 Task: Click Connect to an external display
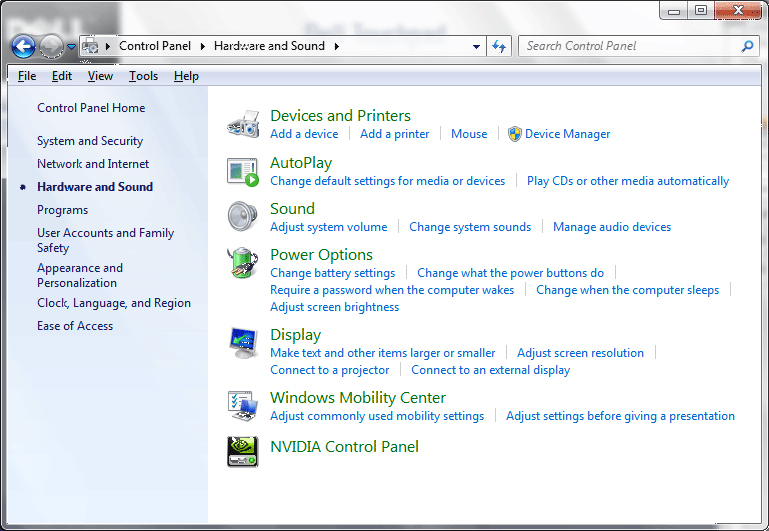(491, 370)
